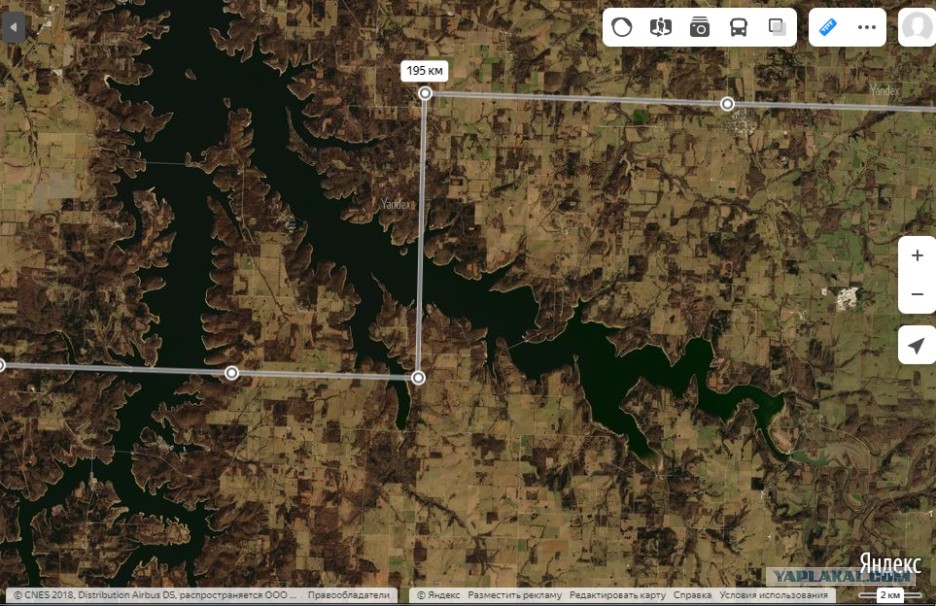
Task: Open street panoramas icon
Action: [660, 27]
